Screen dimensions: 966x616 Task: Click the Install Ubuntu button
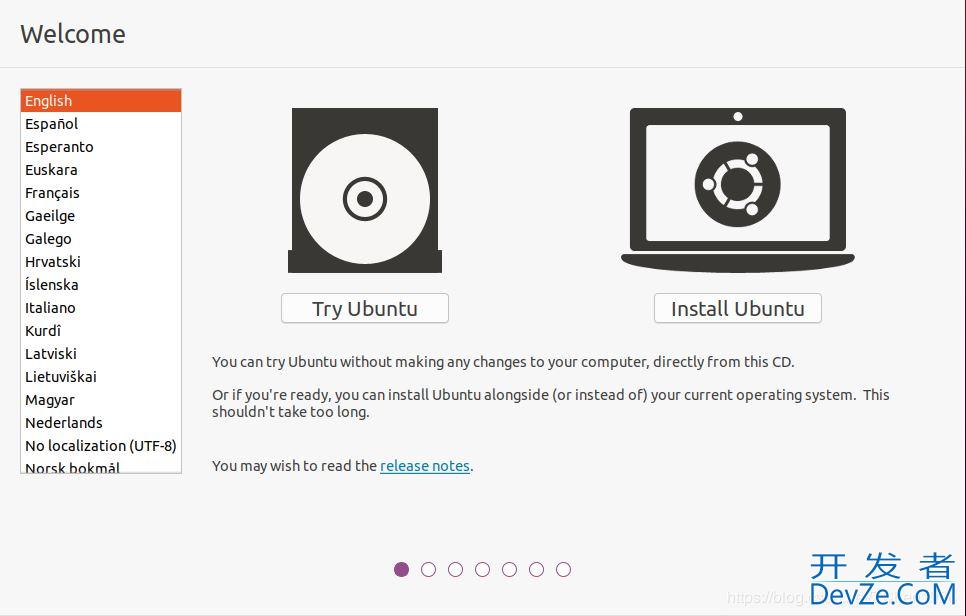(x=737, y=308)
